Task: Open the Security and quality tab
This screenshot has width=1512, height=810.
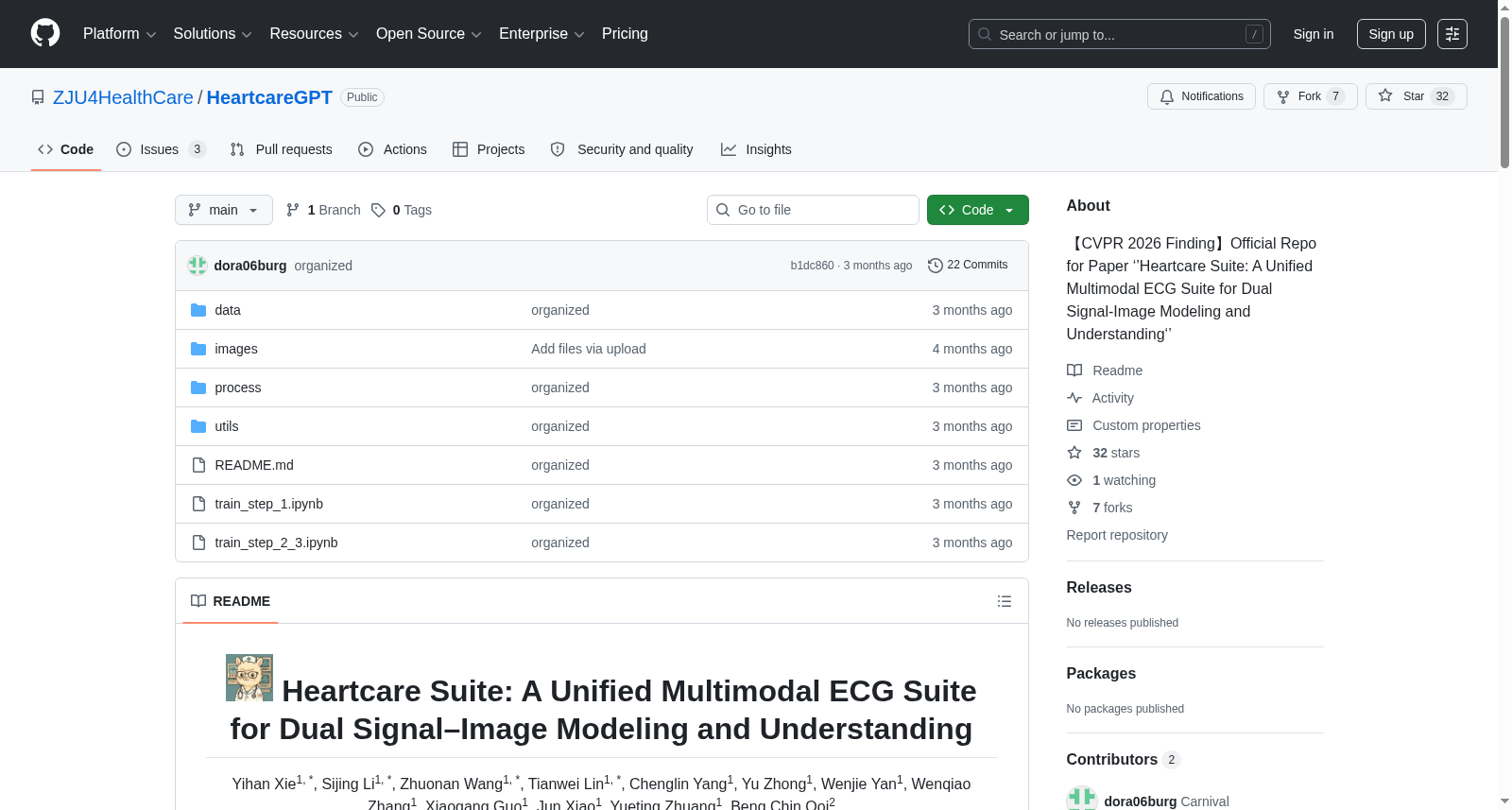Action: tap(622, 149)
